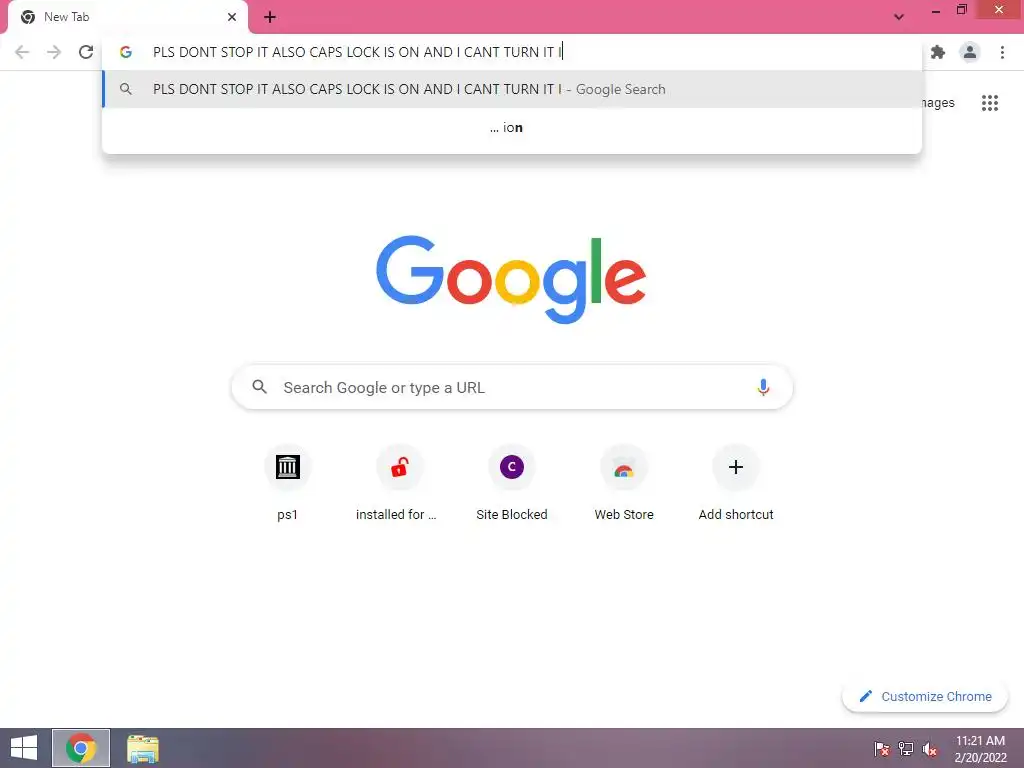The image size is (1024, 768).
Task: Click the magnifier icon in the suggestion row
Action: coord(126,89)
